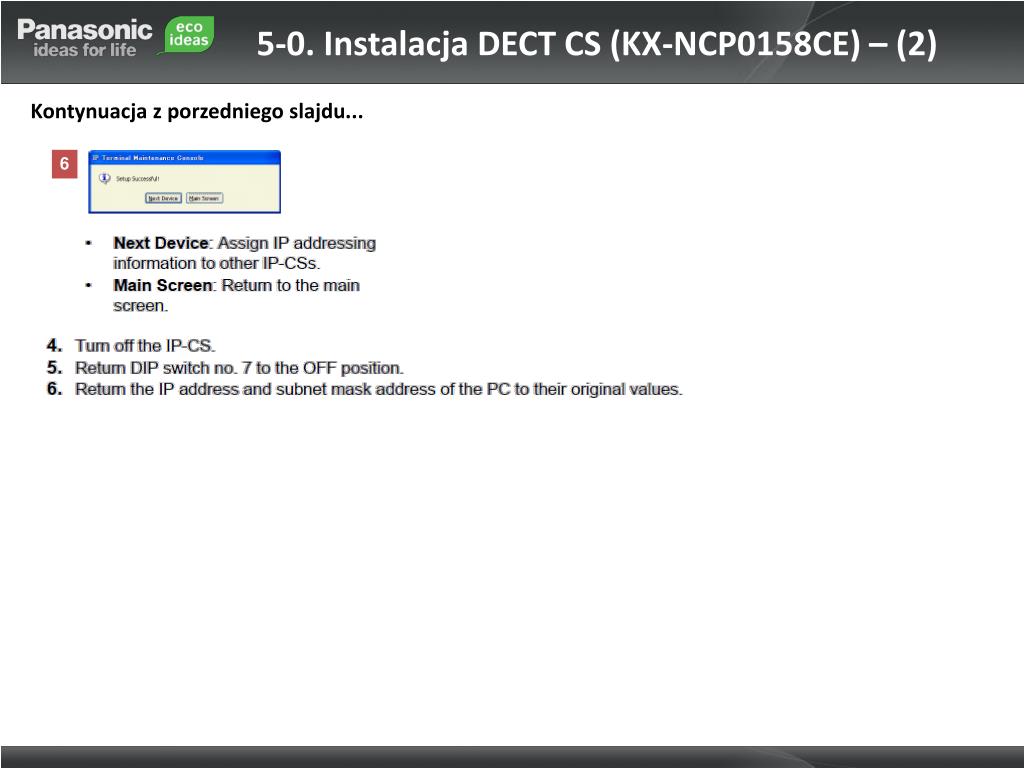Click the Next Device button in dialog
Viewport: 1024px width, 768px height.
(x=163, y=198)
